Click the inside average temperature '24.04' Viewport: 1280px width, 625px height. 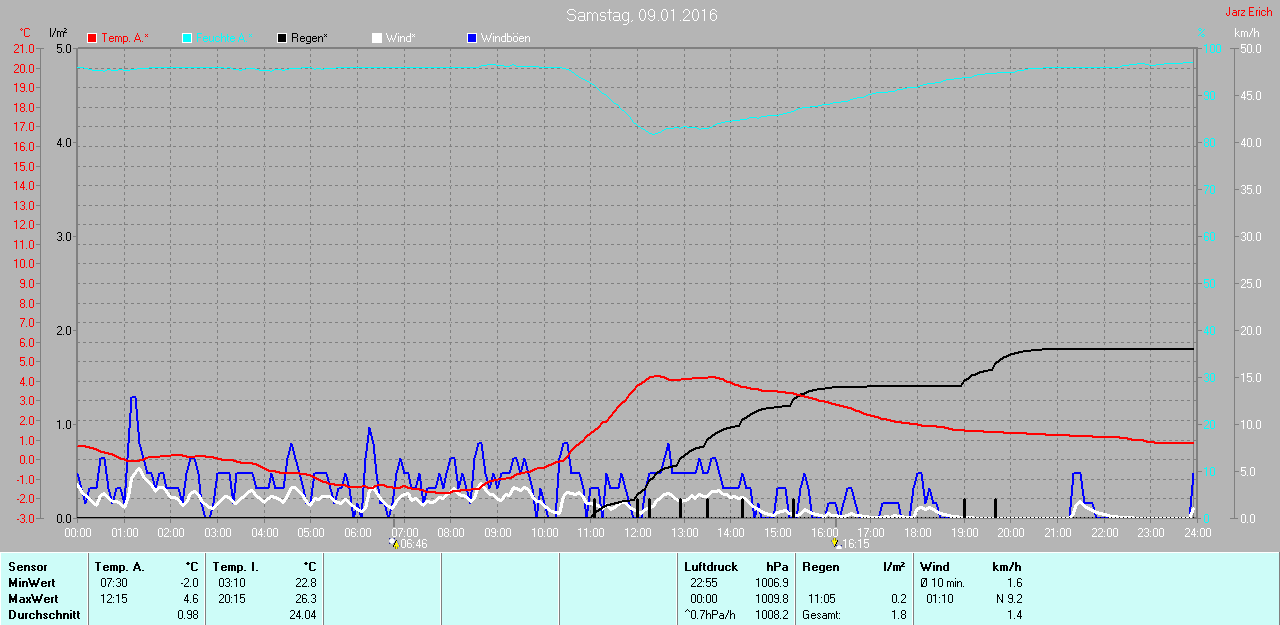302,615
